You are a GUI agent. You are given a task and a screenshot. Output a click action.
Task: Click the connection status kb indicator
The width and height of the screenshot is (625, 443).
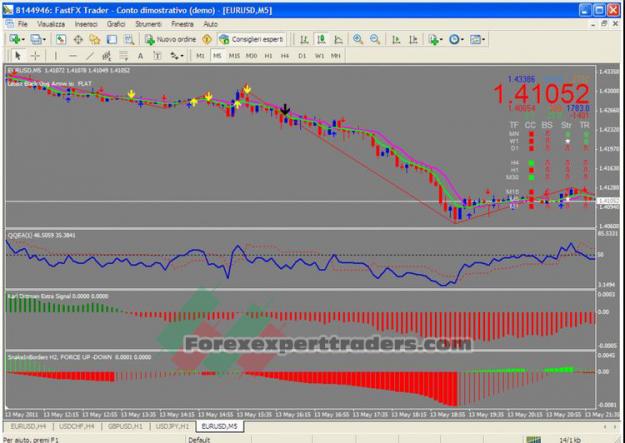pyautogui.click(x=570, y=440)
